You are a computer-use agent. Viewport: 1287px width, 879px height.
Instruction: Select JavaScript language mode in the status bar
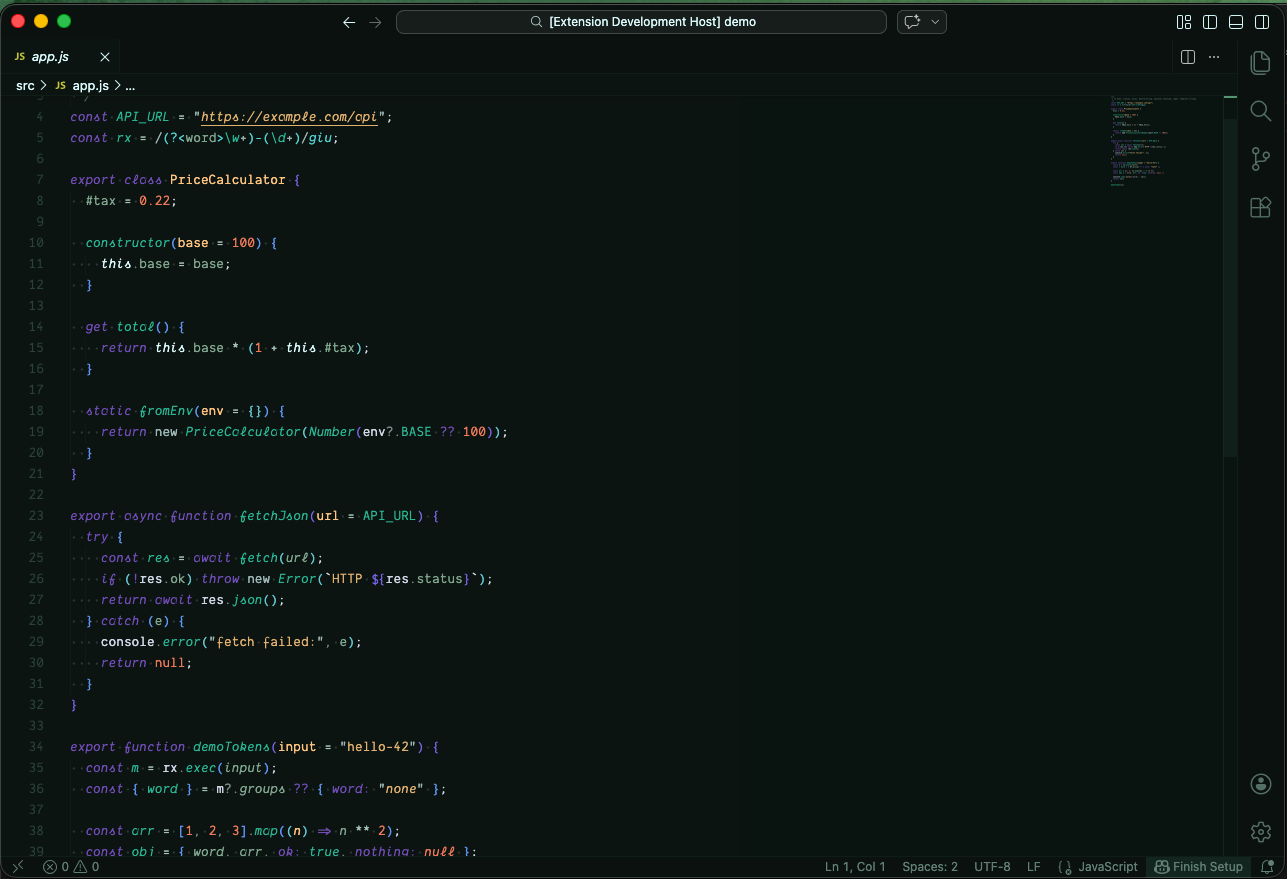pos(1106,866)
